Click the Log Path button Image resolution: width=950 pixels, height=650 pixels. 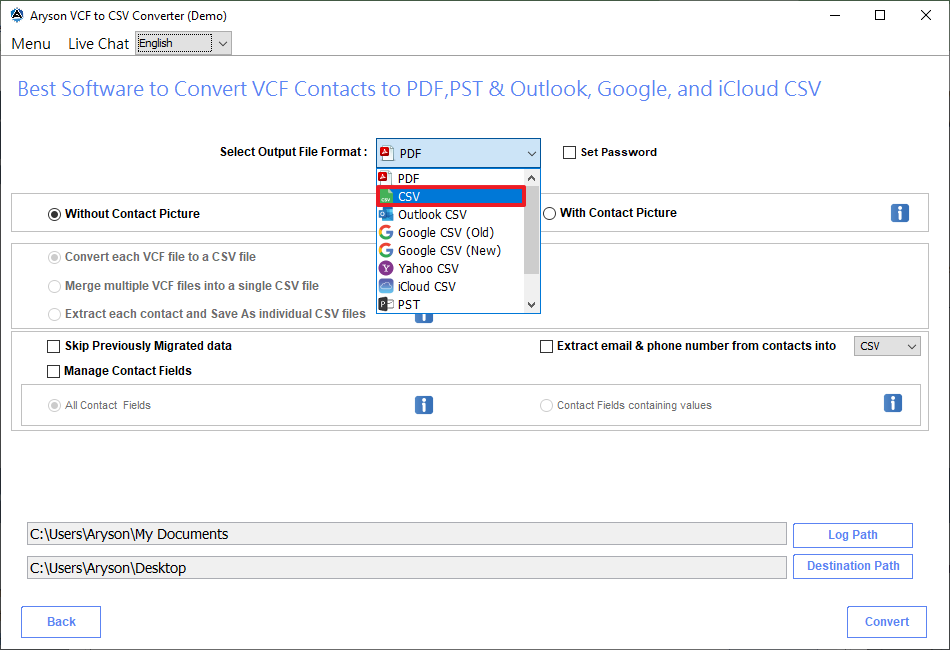point(852,535)
